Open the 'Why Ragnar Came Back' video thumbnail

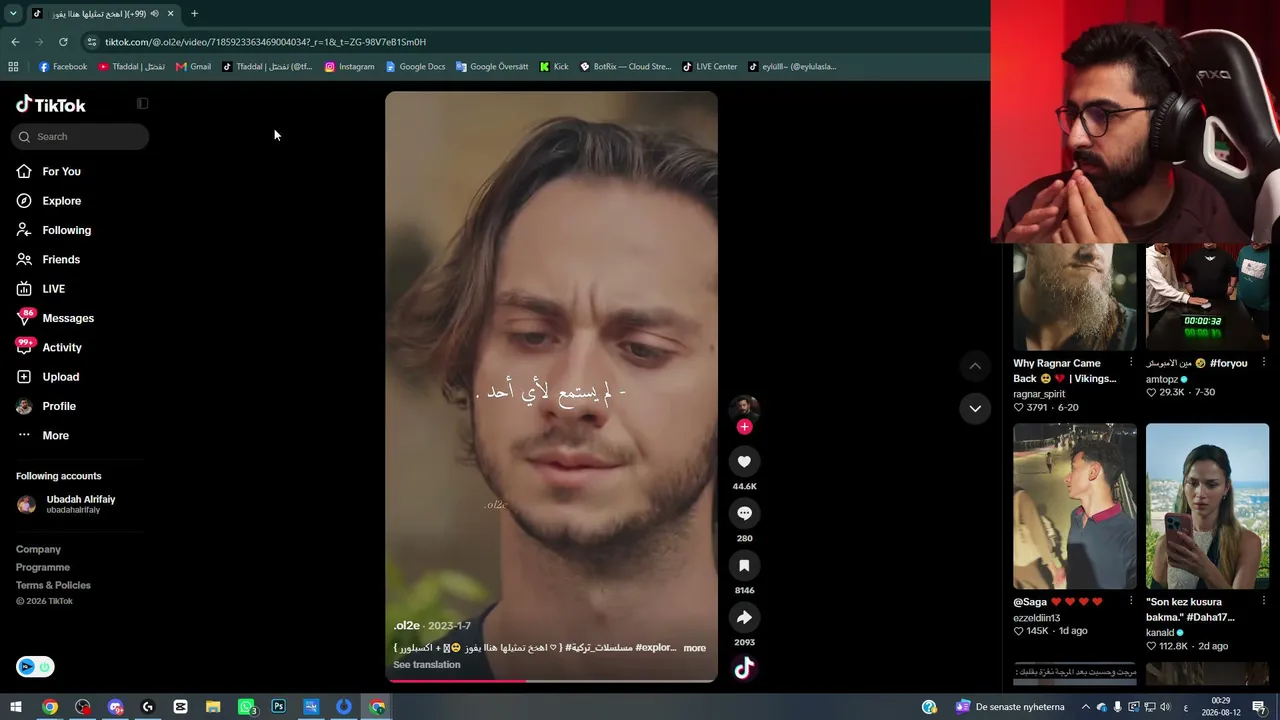(1075, 297)
